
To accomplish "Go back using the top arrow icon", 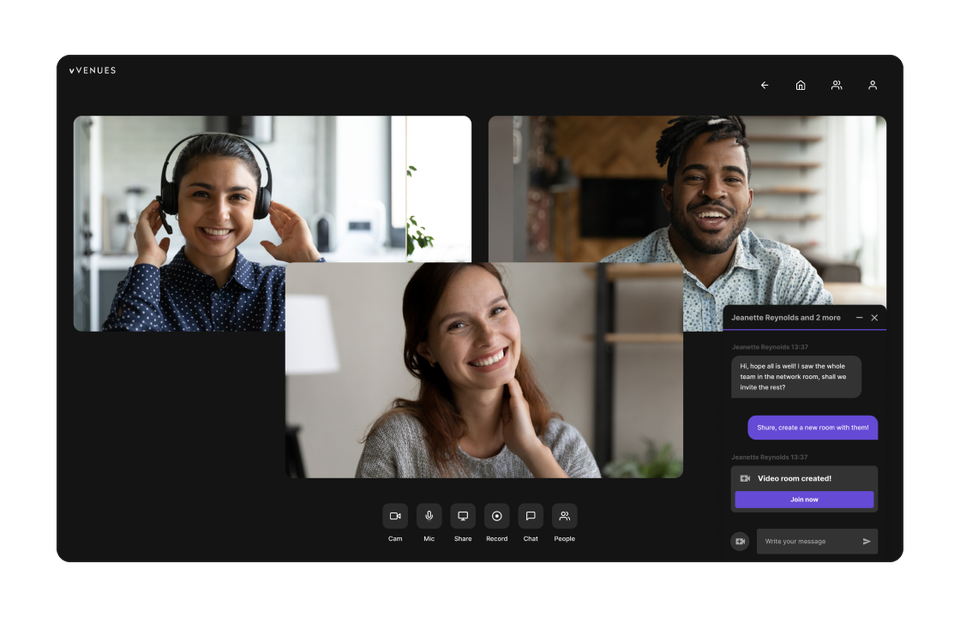I will click(x=765, y=85).
